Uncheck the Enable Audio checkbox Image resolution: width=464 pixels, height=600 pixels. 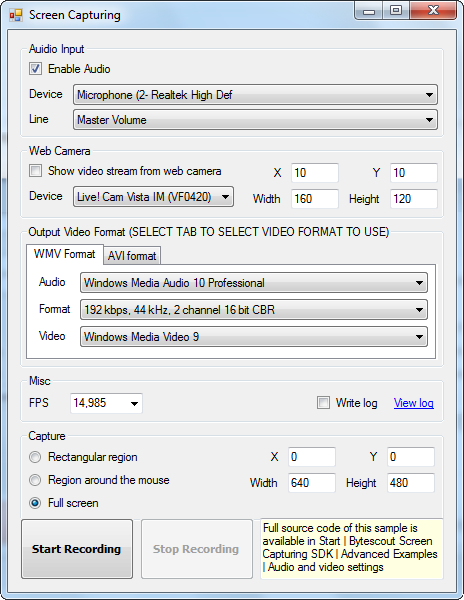tap(36, 69)
